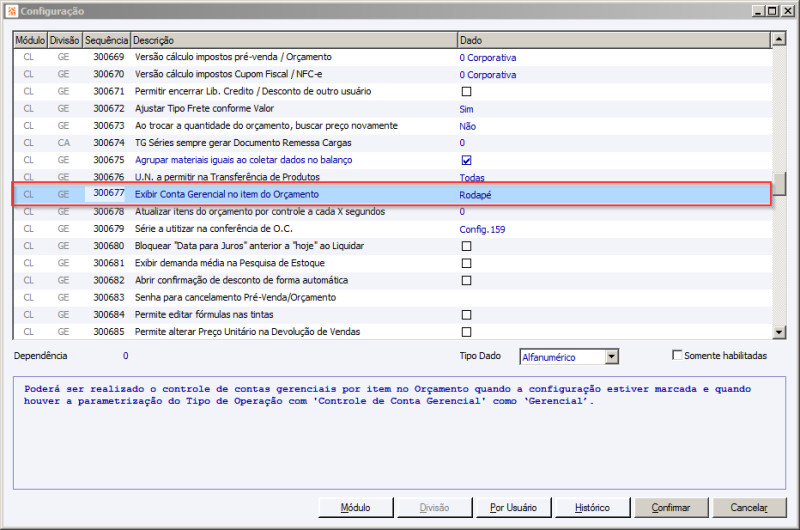Uncheck Agrupar materiais iguais ao coletar dados checkbox
The image size is (800, 530).
pyautogui.click(x=466, y=160)
